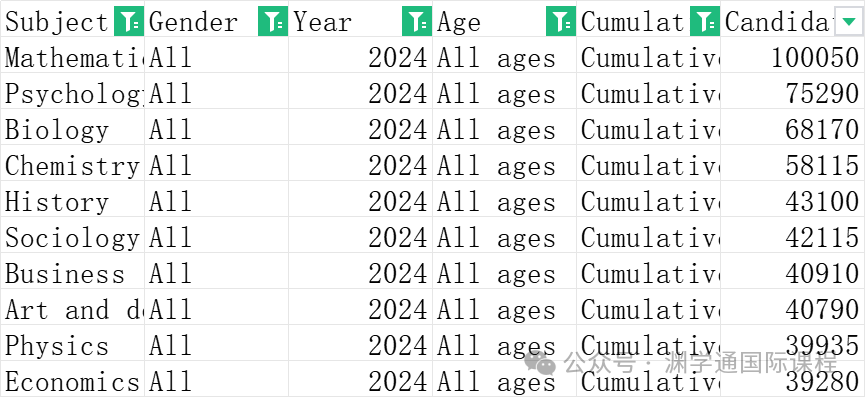Screen dimensions: 865x397
Task: Select the Chemistry subject cell
Action: (73, 163)
